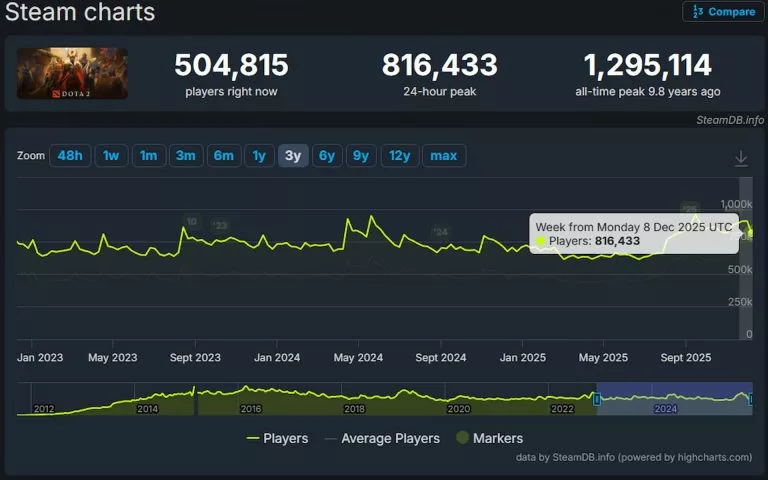Viewport: 768px width, 480px height.
Task: Set chart zoom to 6y
Action: tap(327, 156)
